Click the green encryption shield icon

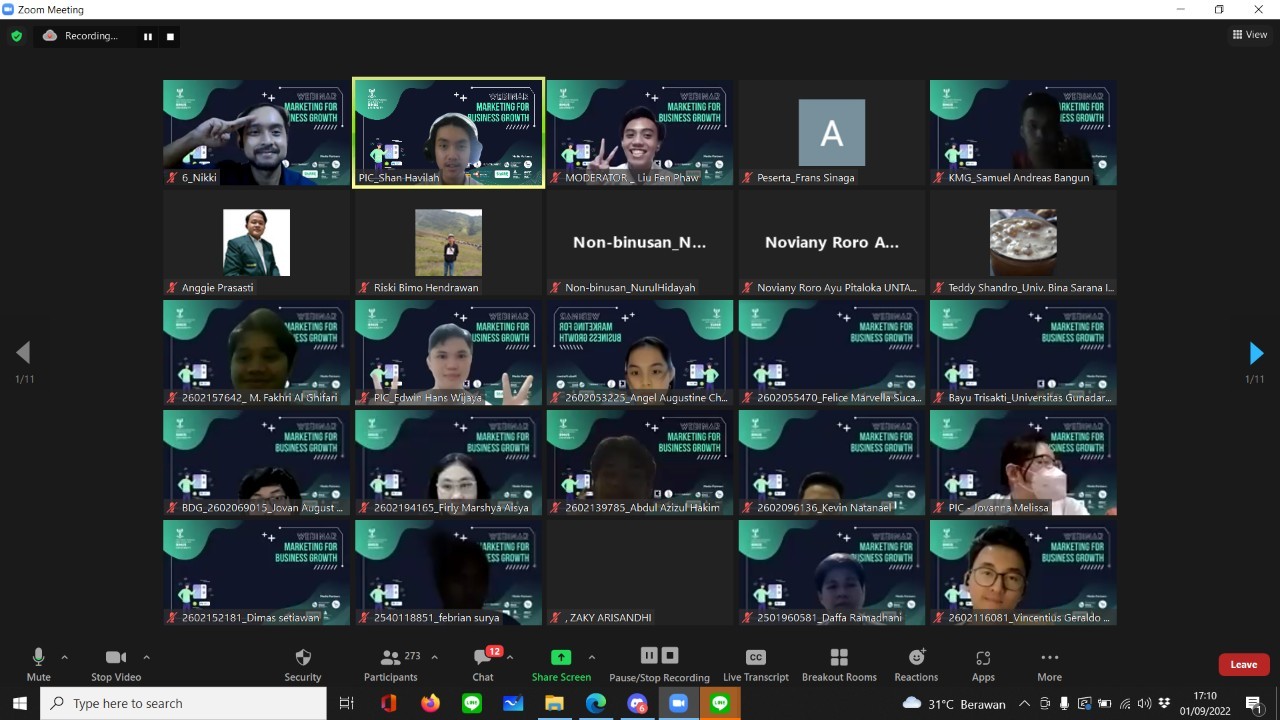click(16, 36)
